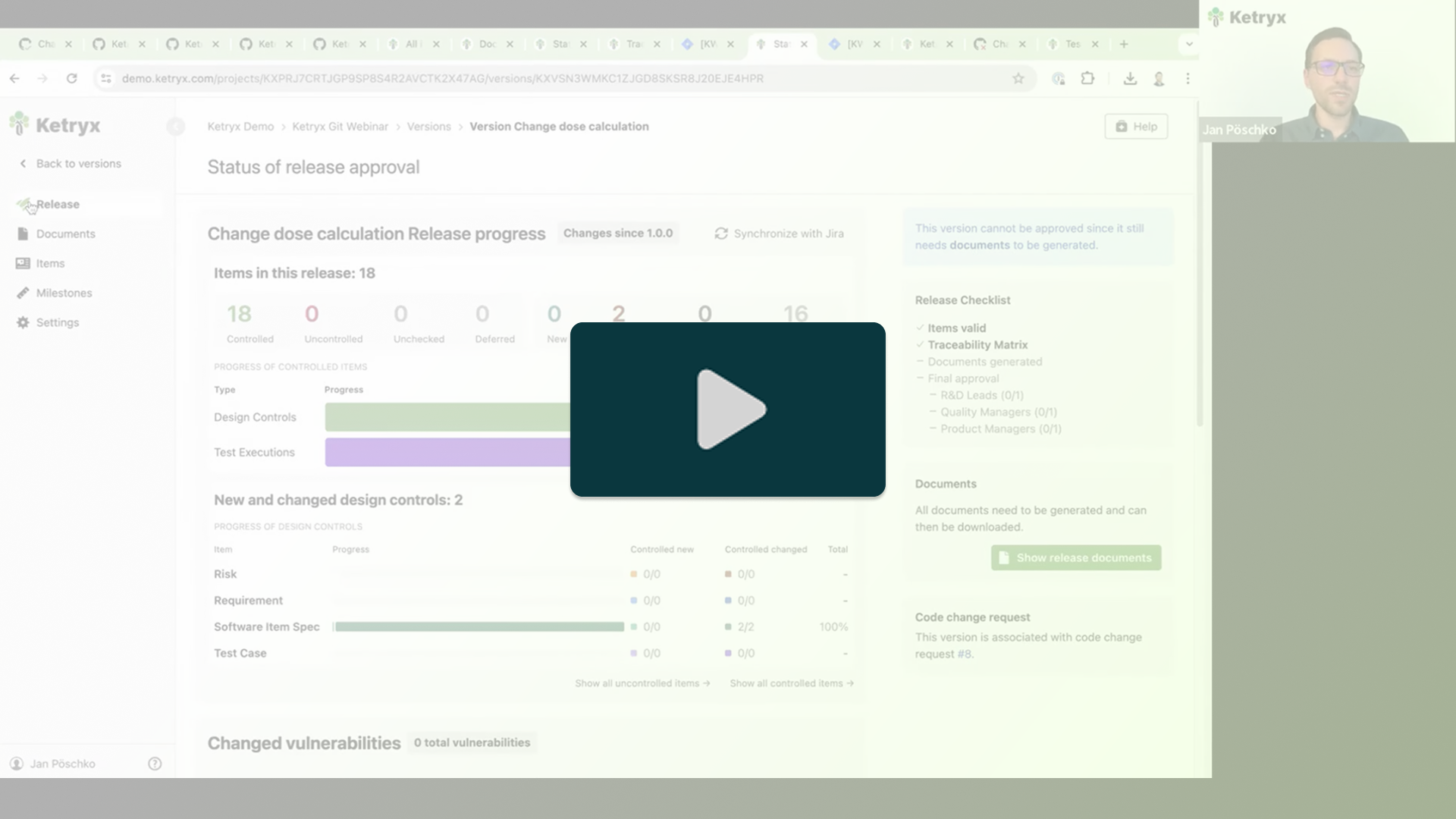Collapse the Ketryx sidebar with the chevron button

[x=175, y=126]
